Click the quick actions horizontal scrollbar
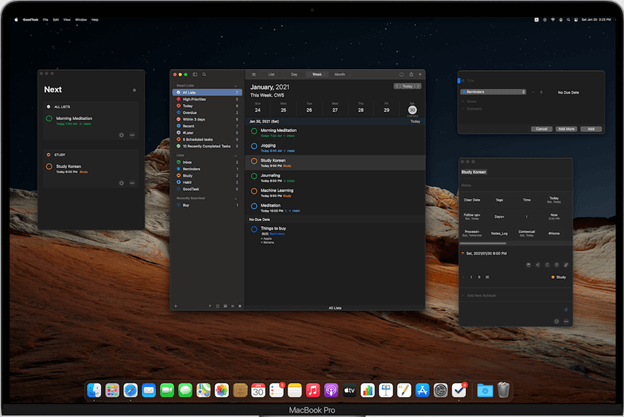Screen dimensions: 624x417 coord(484,243)
